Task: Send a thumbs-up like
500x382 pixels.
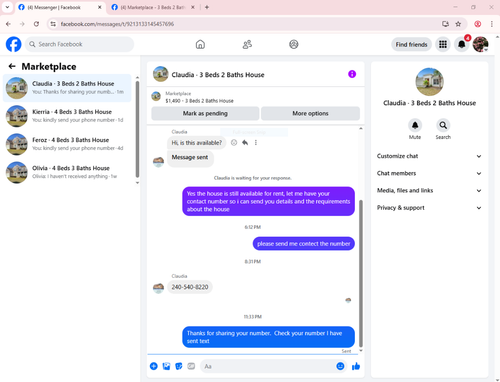Action: tap(356, 366)
